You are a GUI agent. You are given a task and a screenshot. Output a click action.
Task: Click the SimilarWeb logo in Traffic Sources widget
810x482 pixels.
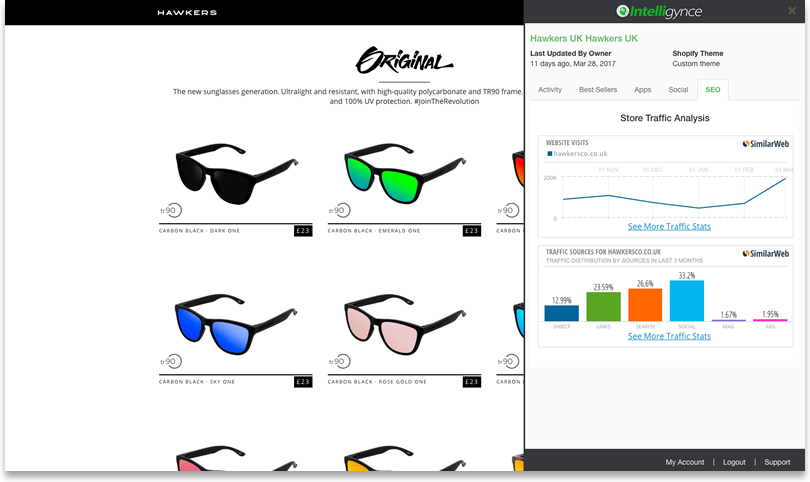tap(766, 254)
